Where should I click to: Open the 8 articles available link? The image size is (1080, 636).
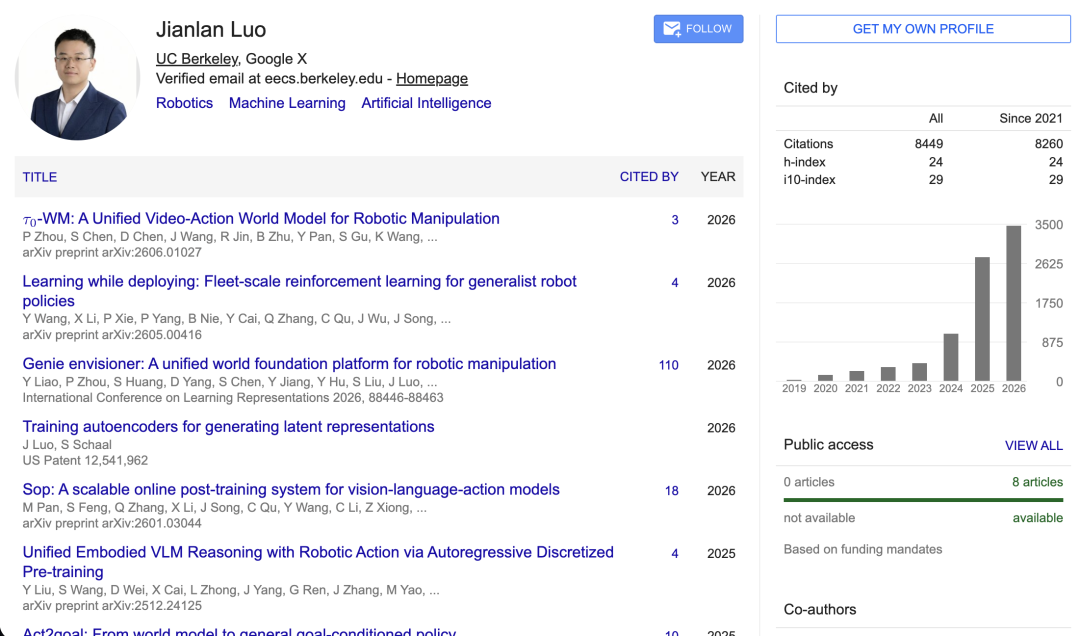point(1037,482)
